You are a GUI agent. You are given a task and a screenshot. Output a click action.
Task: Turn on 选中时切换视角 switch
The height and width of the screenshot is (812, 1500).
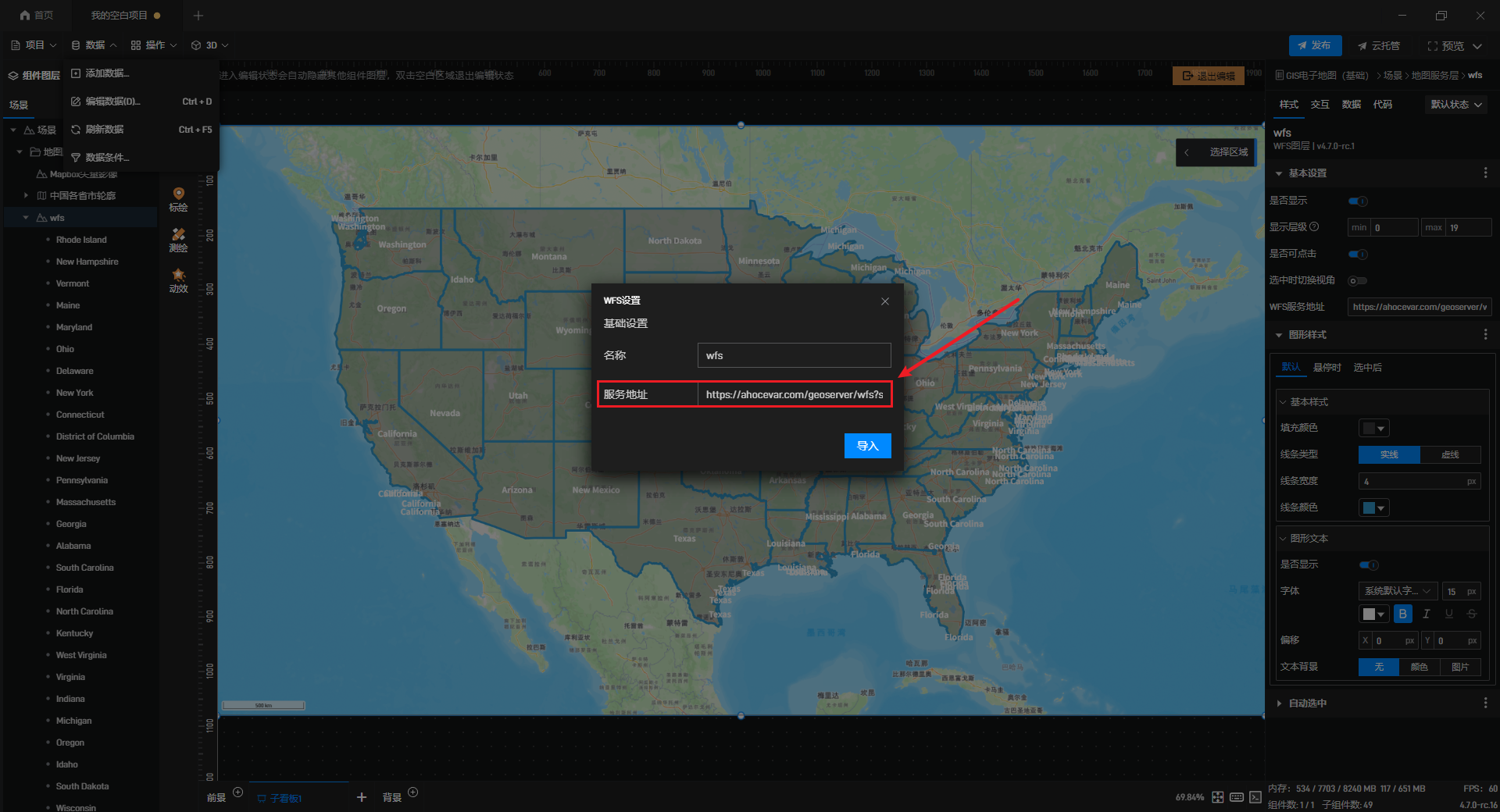(x=1358, y=281)
